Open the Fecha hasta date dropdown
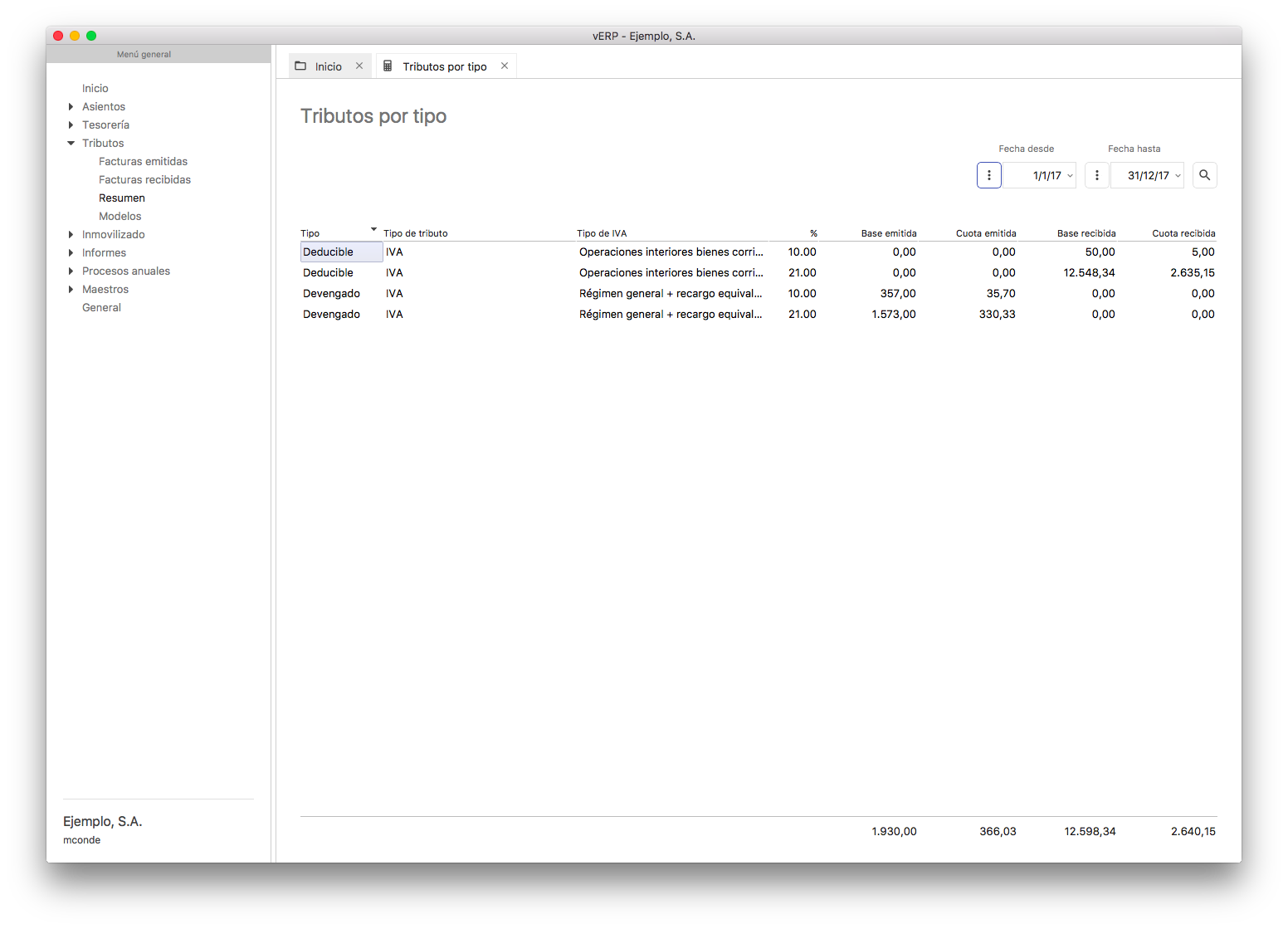Image resolution: width=1288 pixels, height=929 pixels. pos(1178,176)
